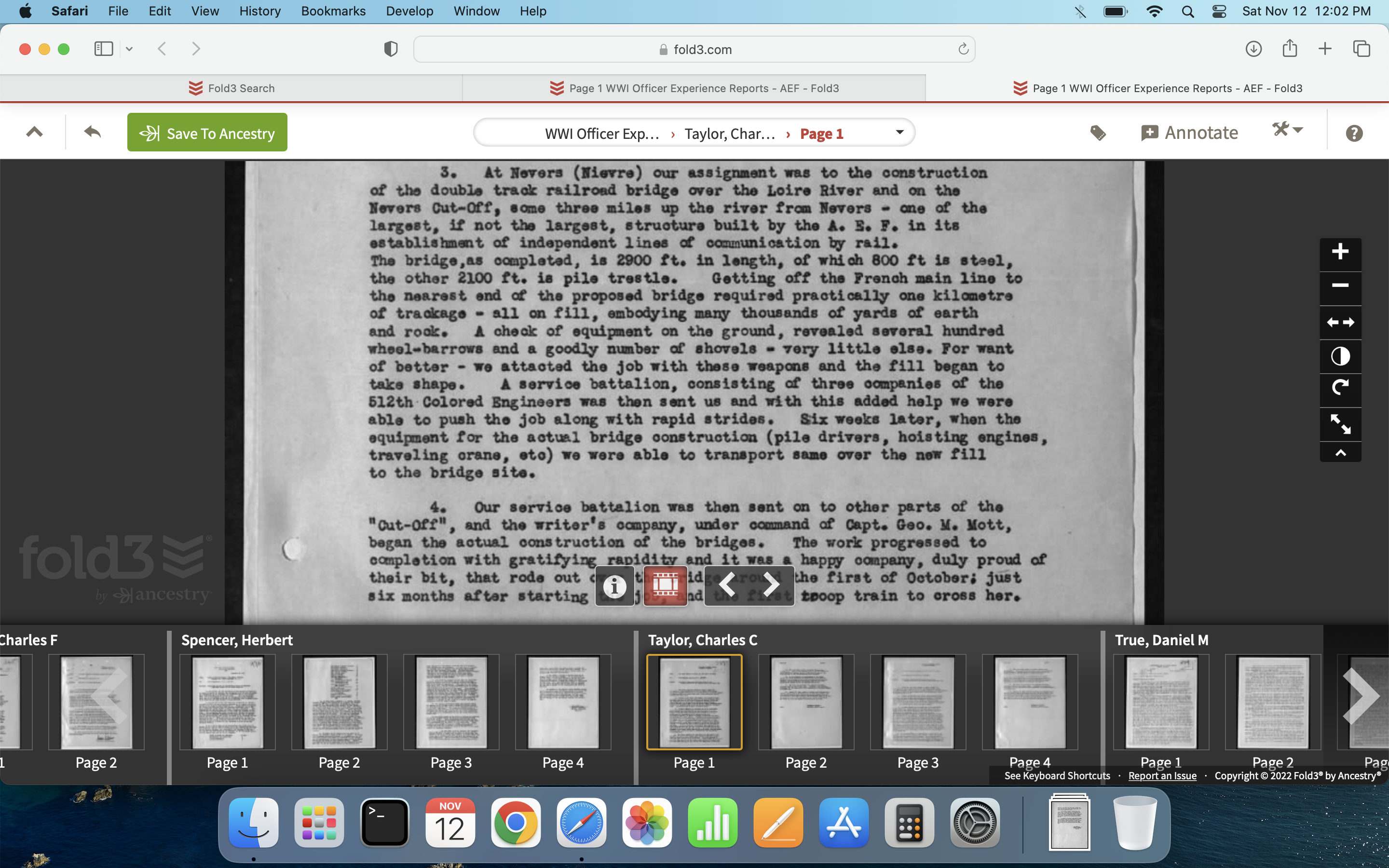Click the fit-to-width arrows icon

[x=1340, y=322]
